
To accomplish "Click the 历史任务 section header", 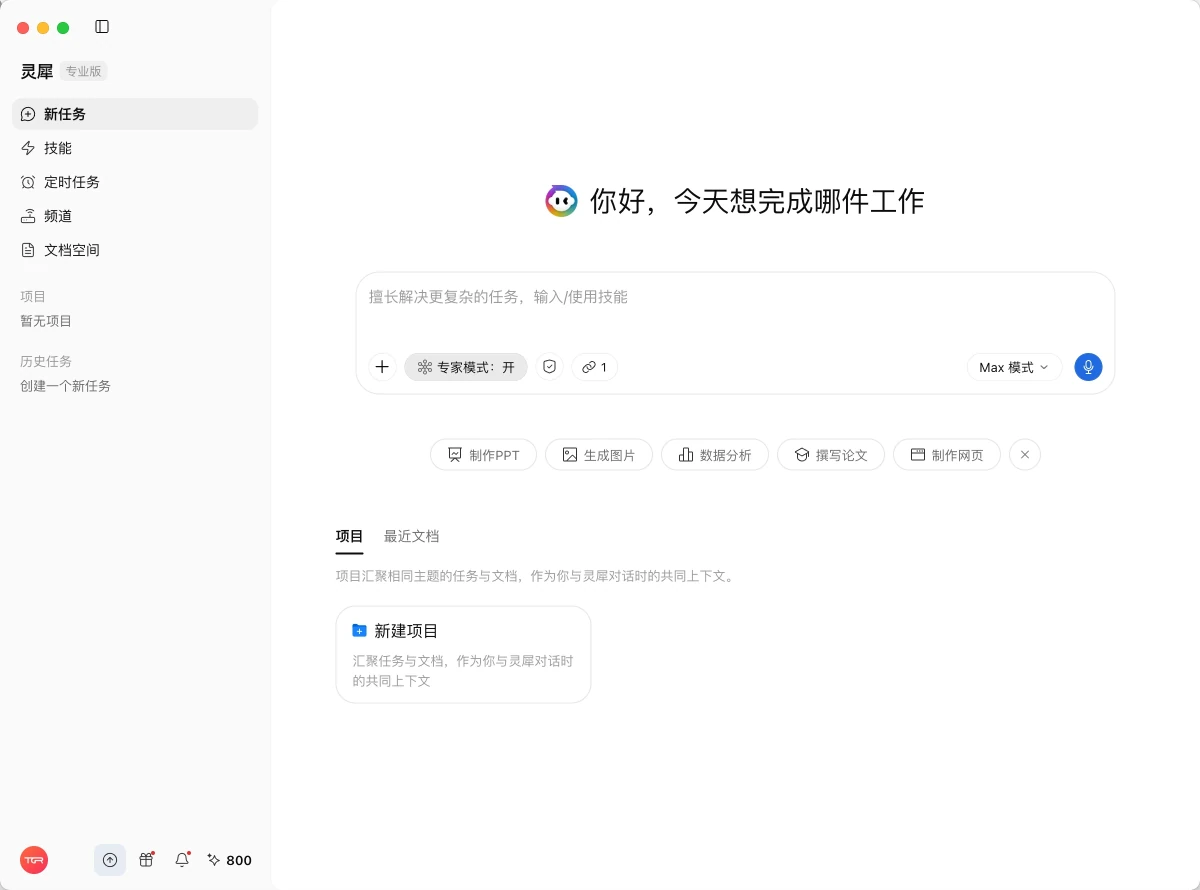I will coord(46,361).
